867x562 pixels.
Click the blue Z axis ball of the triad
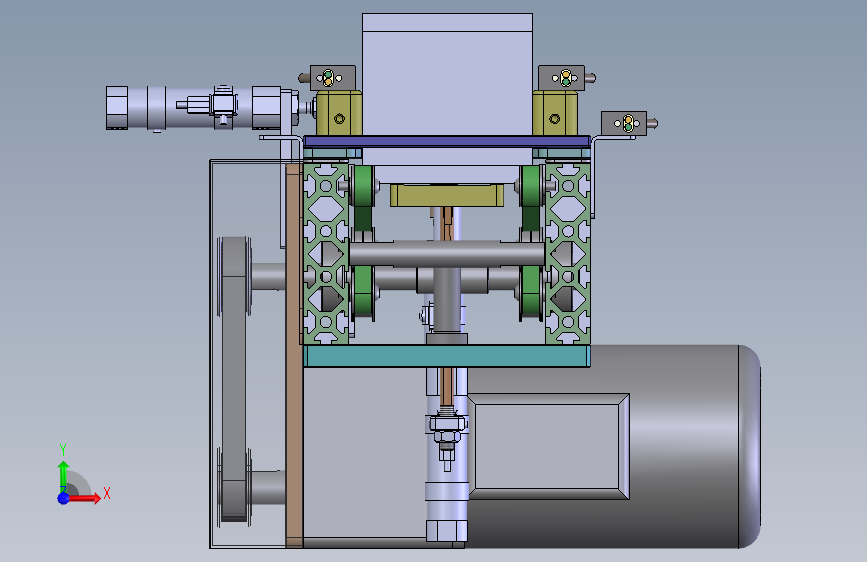coord(64,498)
